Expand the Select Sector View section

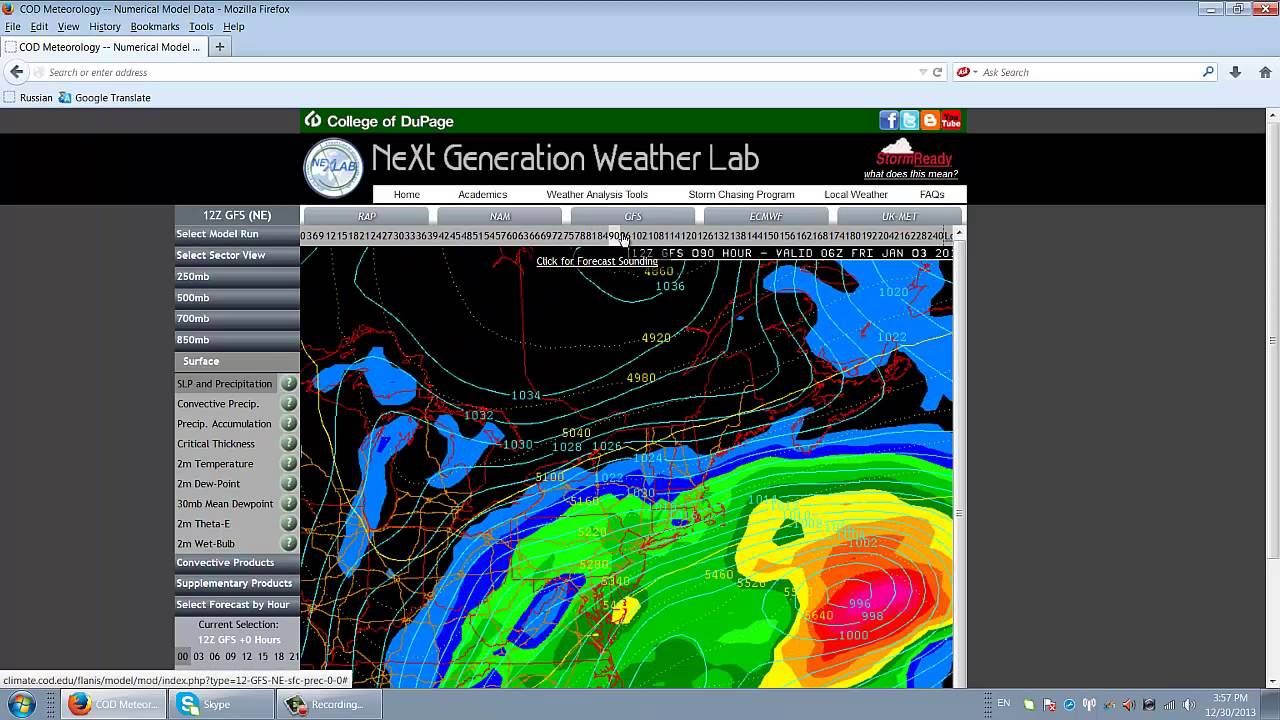pyautogui.click(x=237, y=255)
